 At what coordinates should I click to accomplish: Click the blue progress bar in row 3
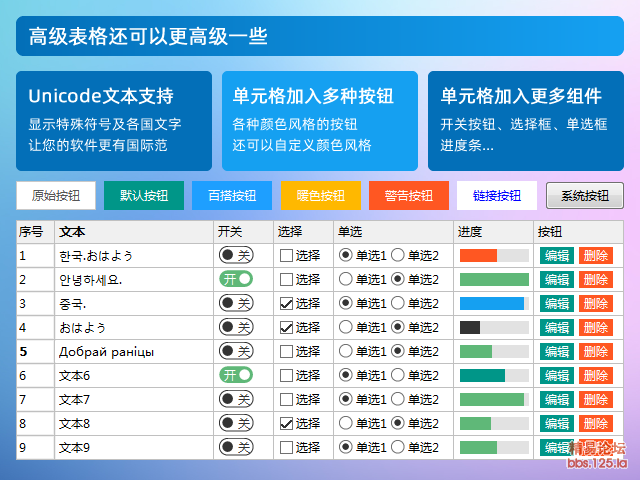tap(494, 304)
